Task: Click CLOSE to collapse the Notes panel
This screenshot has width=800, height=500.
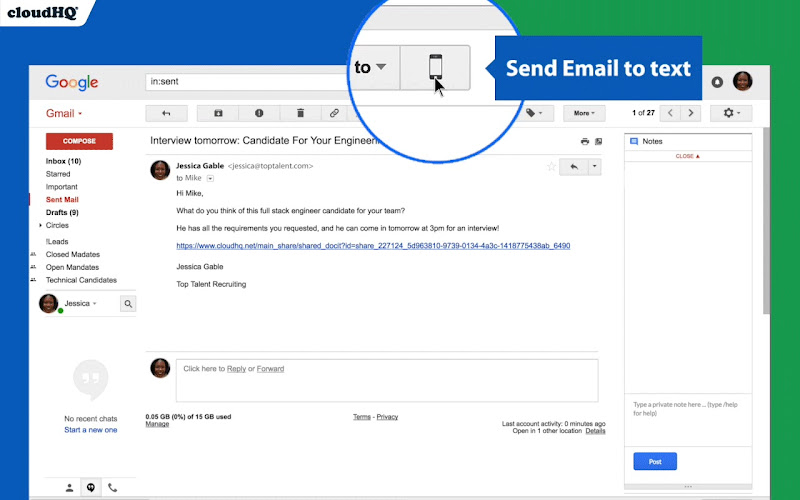Action: (x=688, y=156)
